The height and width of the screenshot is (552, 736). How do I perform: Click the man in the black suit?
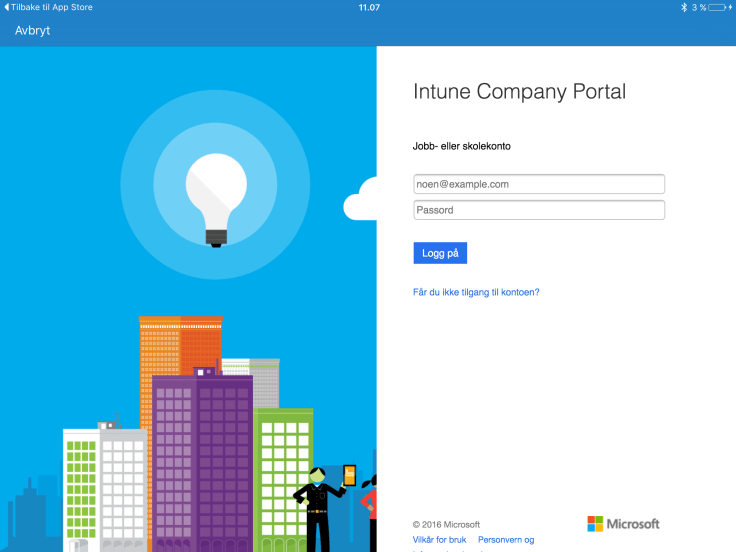tap(318, 510)
